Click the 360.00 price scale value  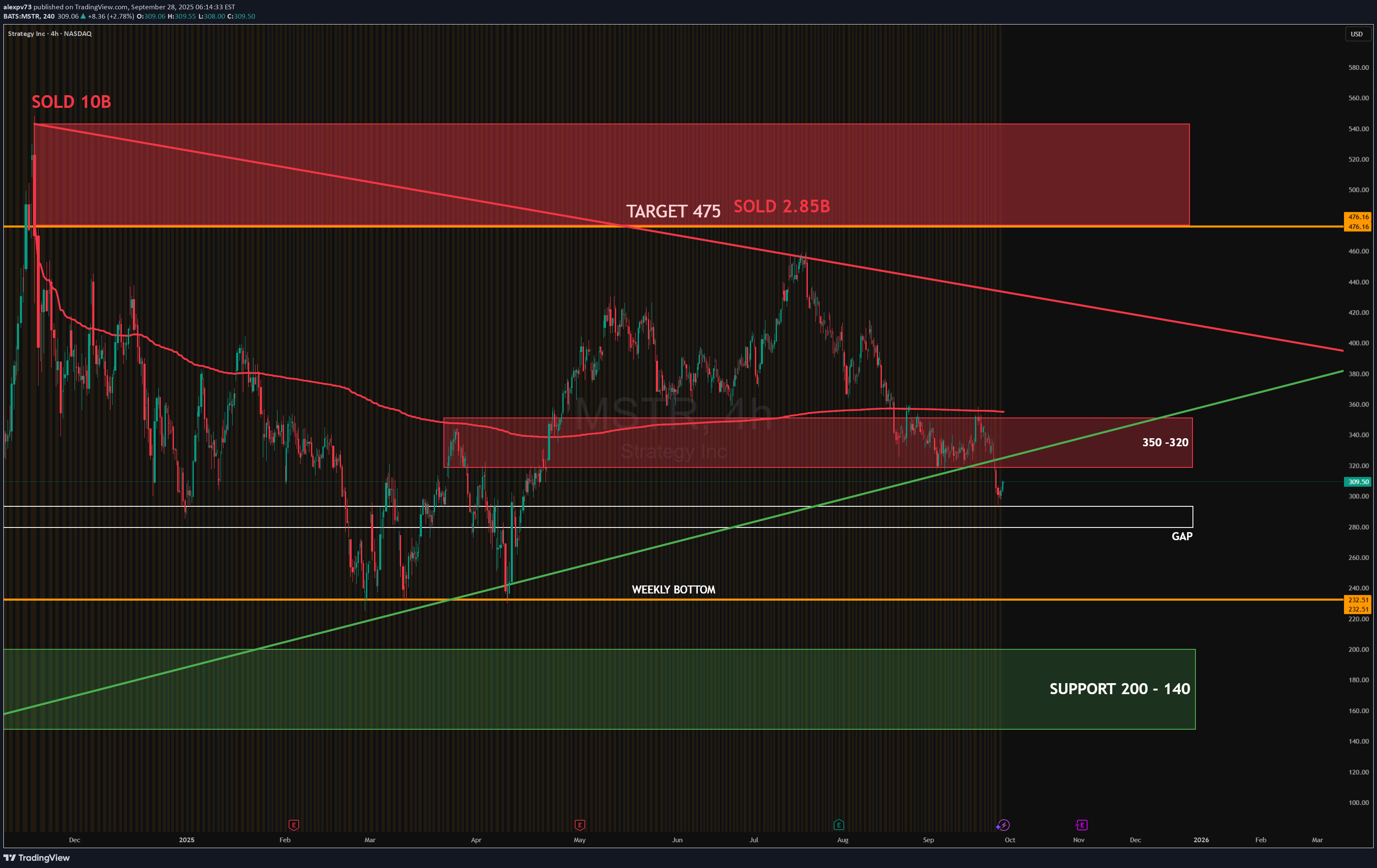[x=1358, y=404]
